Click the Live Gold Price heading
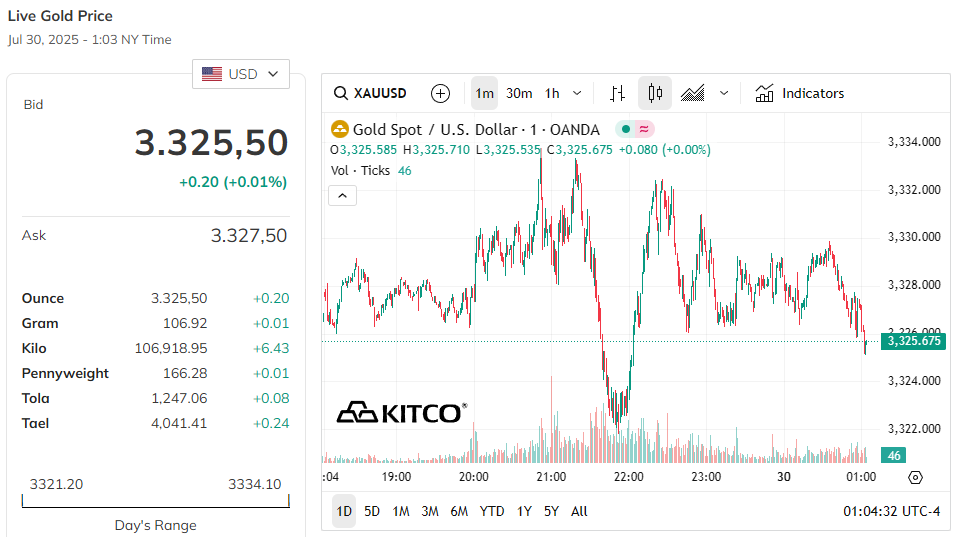Viewport: 956px width, 537px height. tap(60, 16)
